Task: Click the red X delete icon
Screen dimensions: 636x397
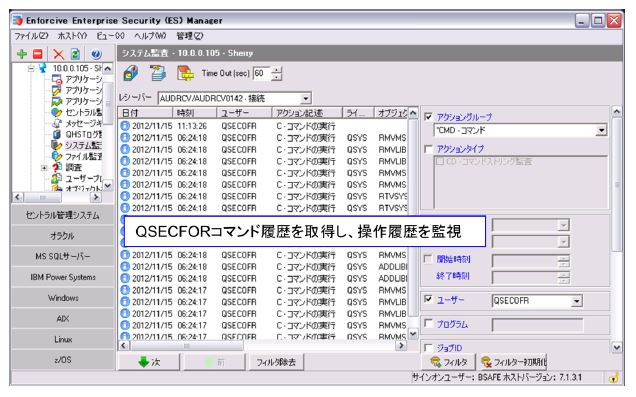Action: 59,54
